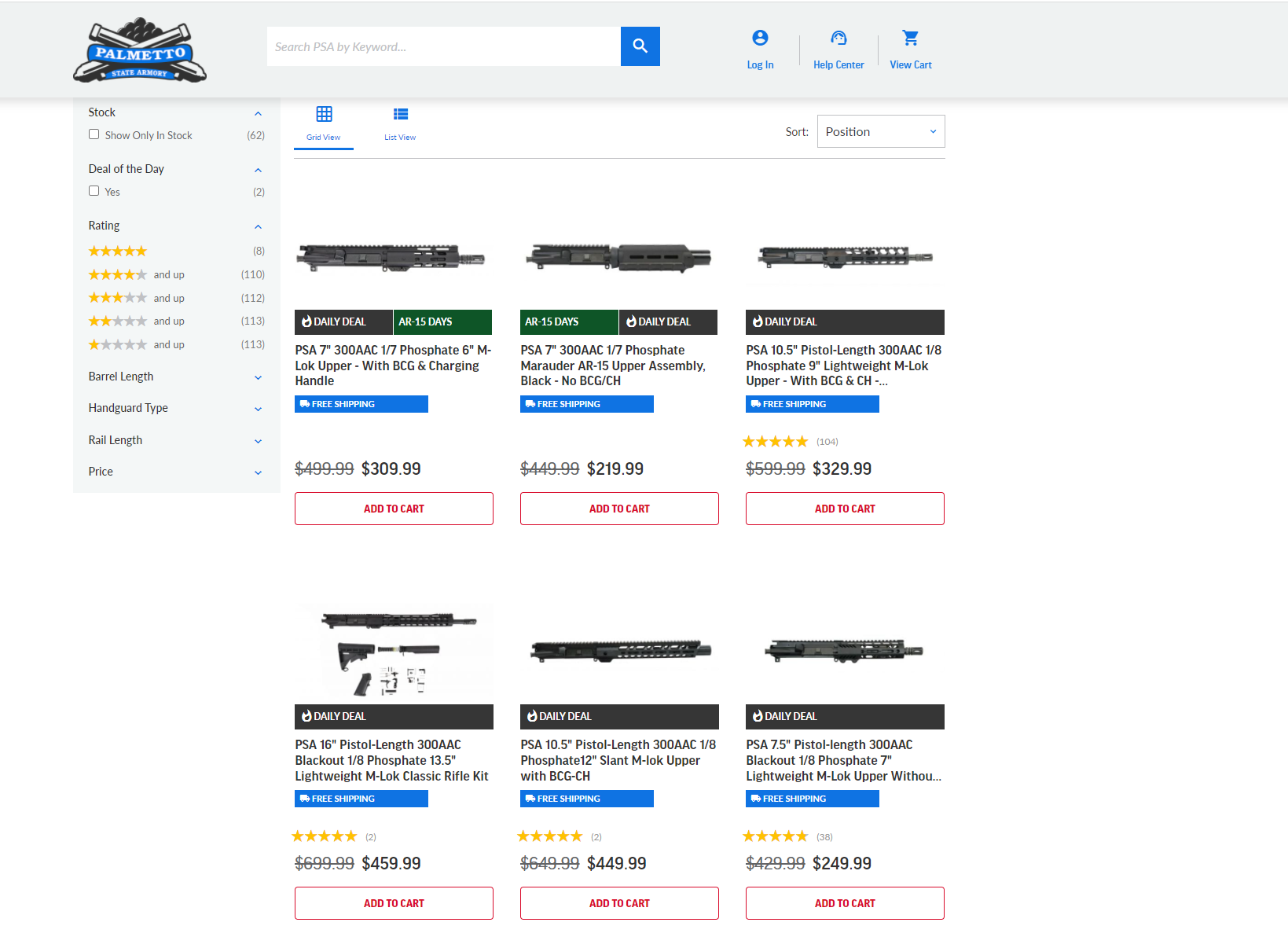This screenshot has height=948, width=1288.
Task: View PSA 7" 6" M-Lok upper product image
Action: [x=391, y=257]
